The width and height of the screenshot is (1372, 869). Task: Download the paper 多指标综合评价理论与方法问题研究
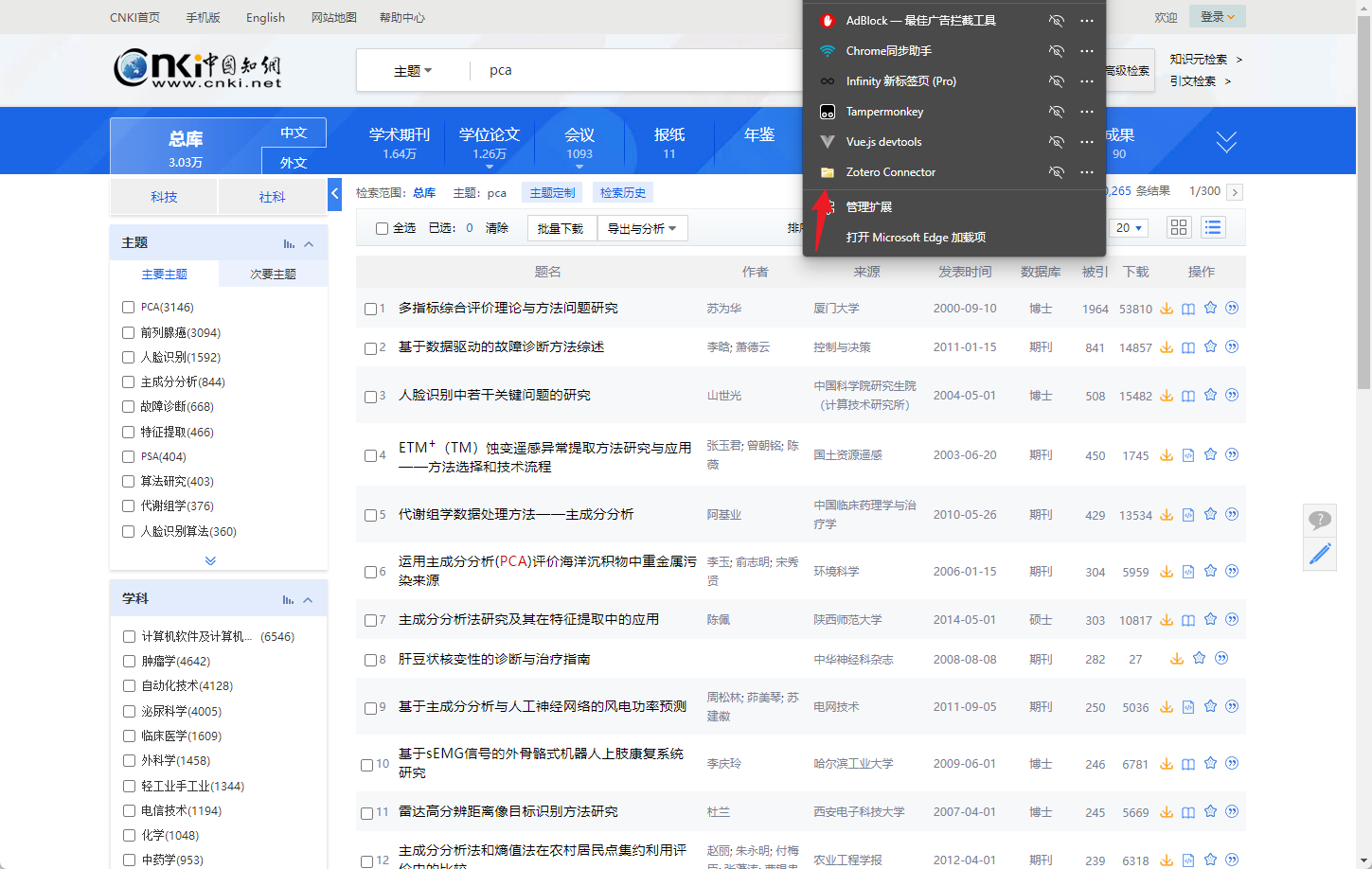tap(1167, 309)
